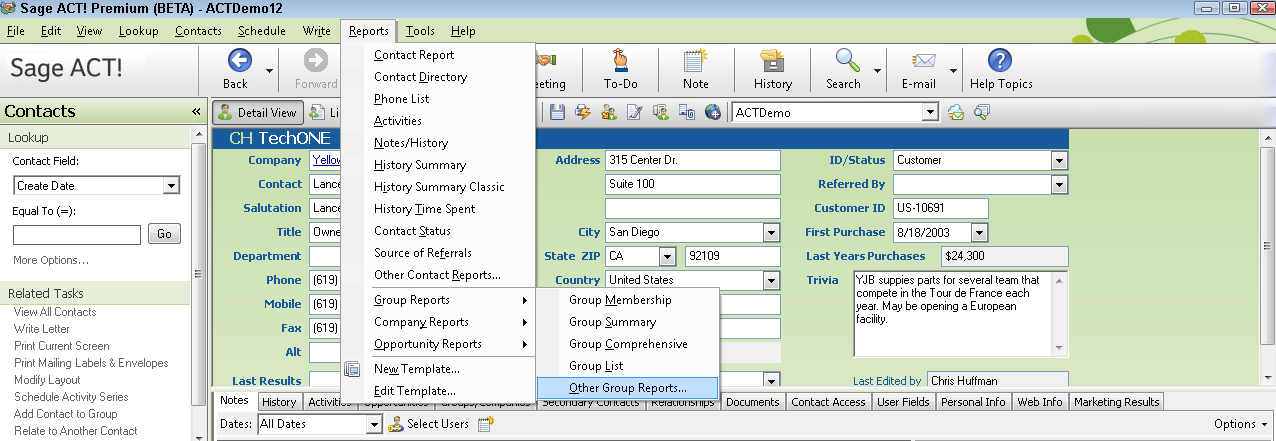Image resolution: width=1276 pixels, height=441 pixels.
Task: Open the First Purchase date dropdown
Action: [980, 232]
